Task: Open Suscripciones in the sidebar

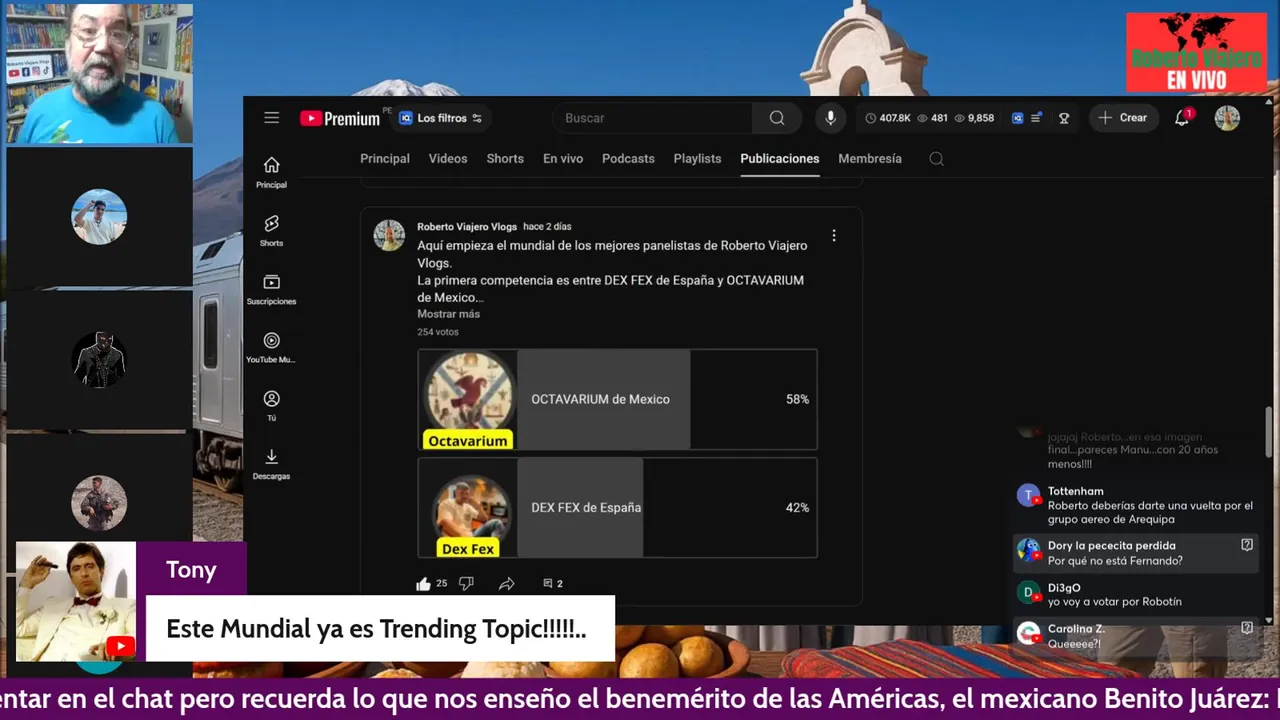Action: pos(271,288)
